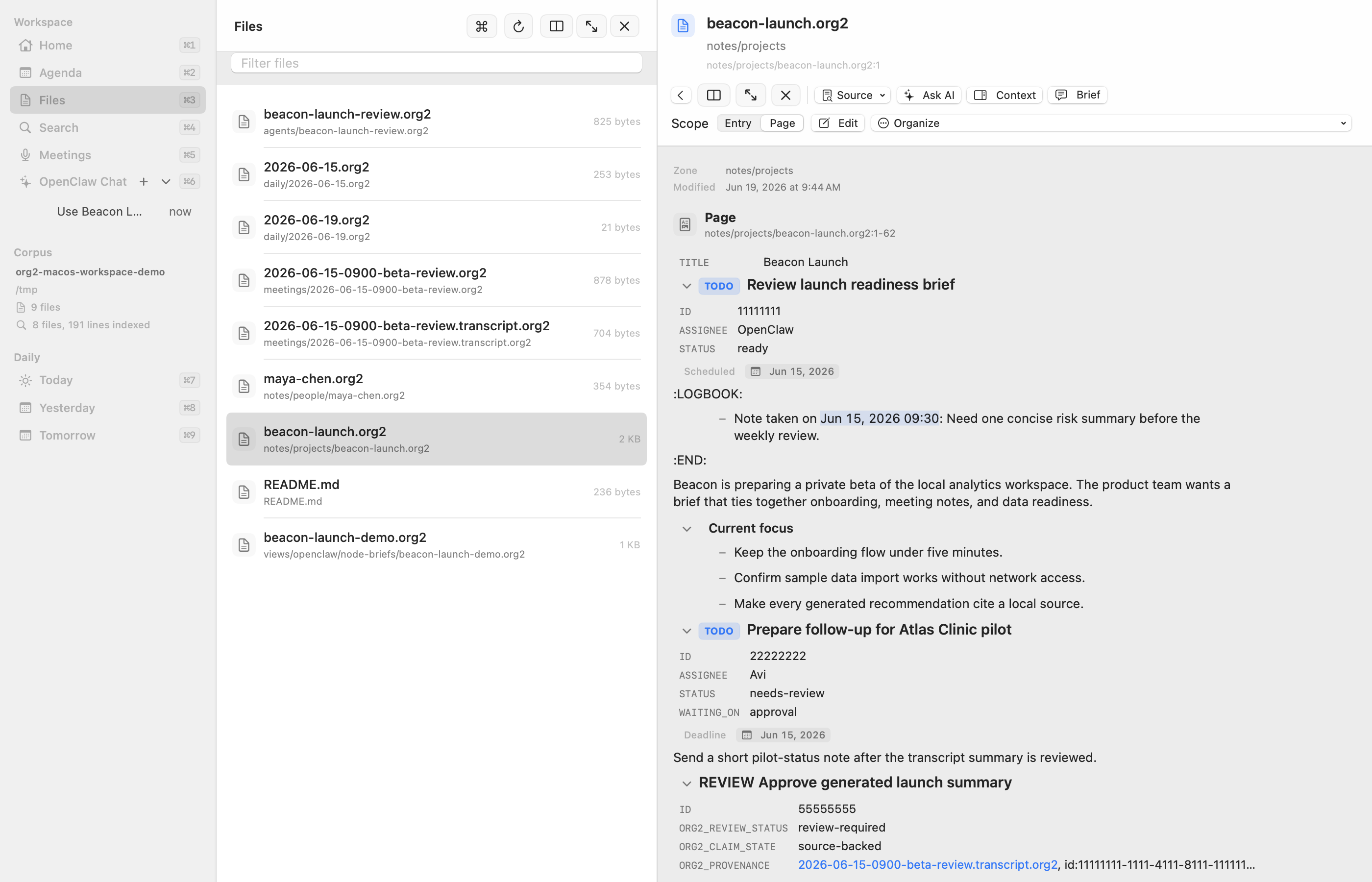1372x882 pixels.
Task: Open the Today daily note
Action: click(x=108, y=380)
